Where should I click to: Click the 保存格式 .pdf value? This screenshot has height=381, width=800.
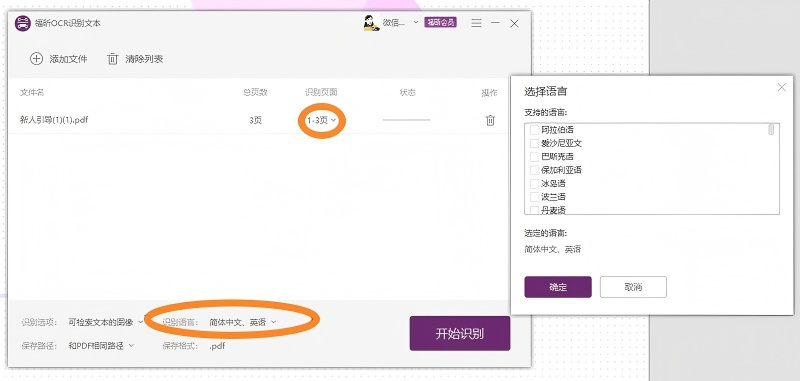(x=217, y=346)
